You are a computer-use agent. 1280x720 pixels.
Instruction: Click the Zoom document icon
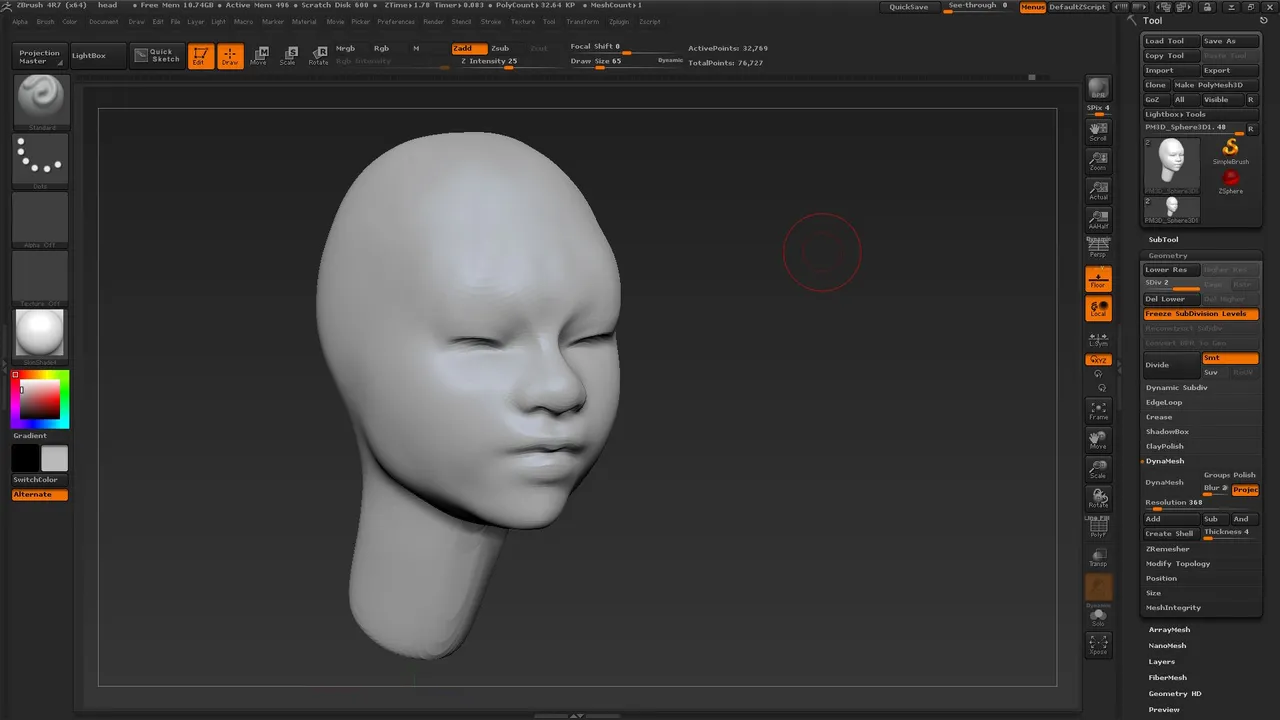pyautogui.click(x=1098, y=161)
